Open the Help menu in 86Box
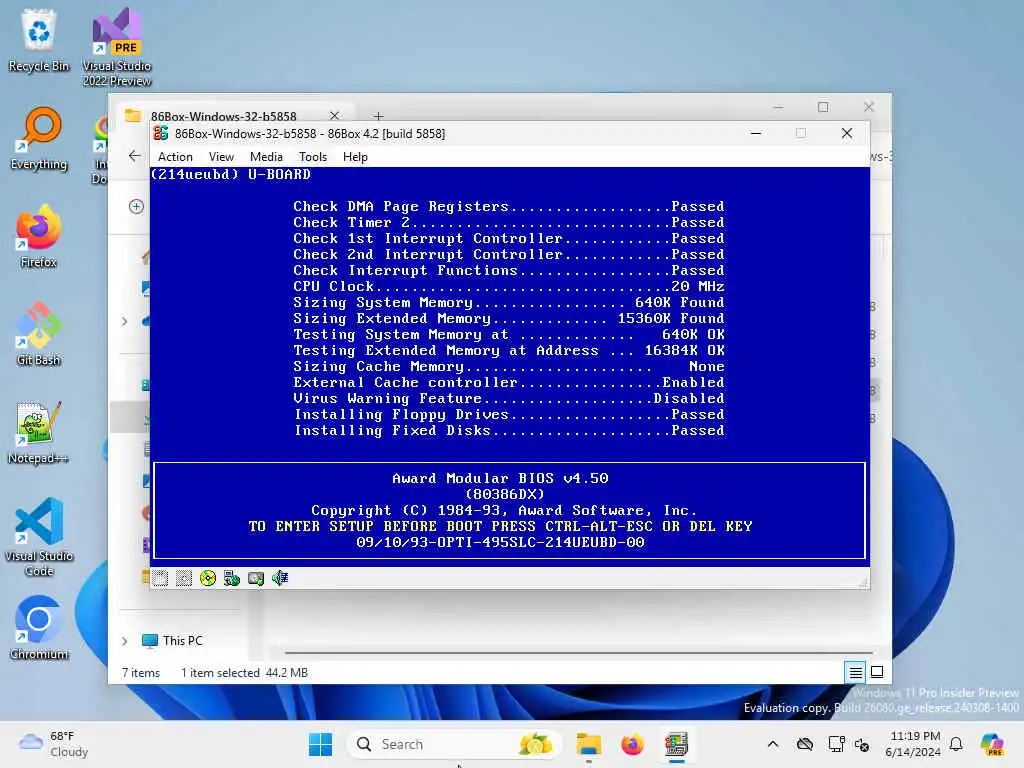 pos(355,157)
